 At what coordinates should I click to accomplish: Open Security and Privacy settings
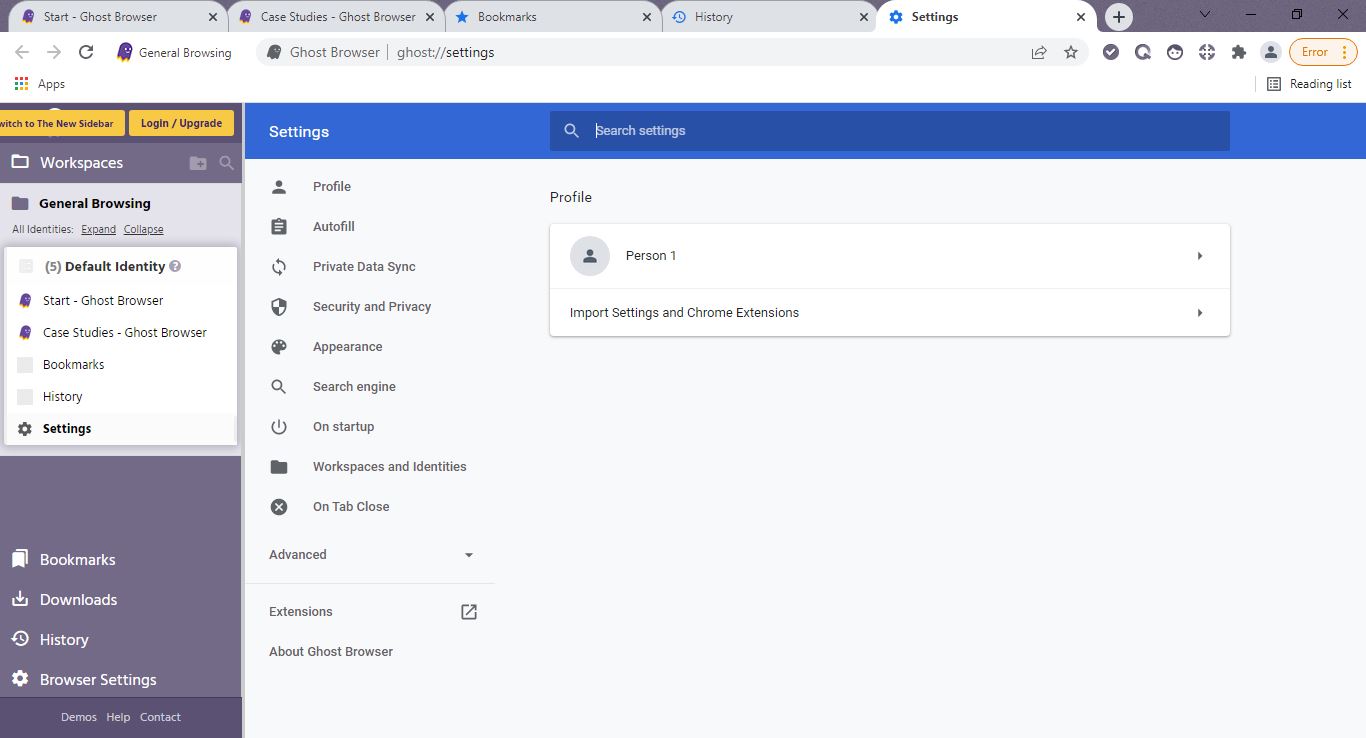click(370, 307)
